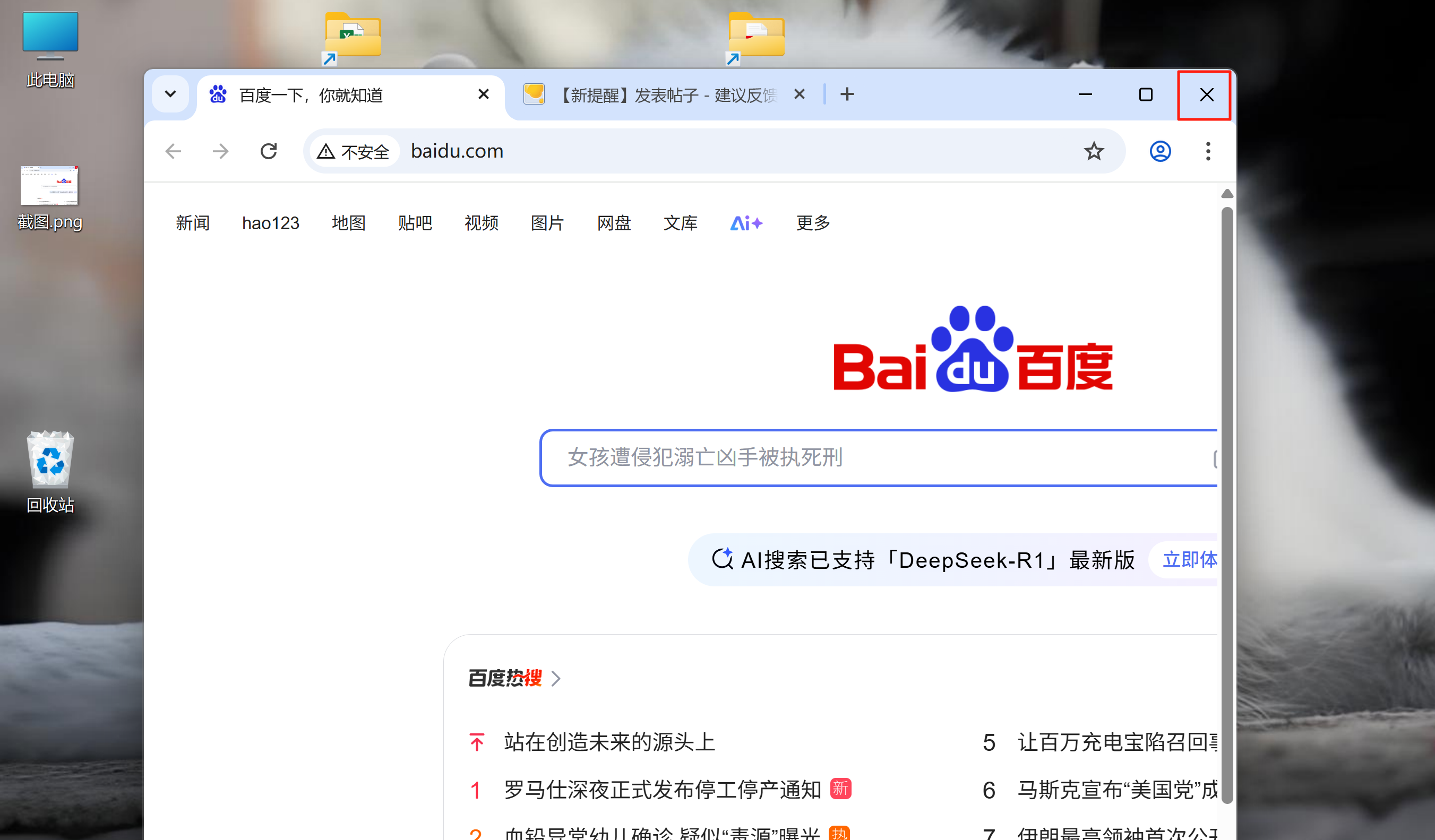Open 站在创造未来的源头上 headline
This screenshot has width=1435, height=840.
point(609,743)
